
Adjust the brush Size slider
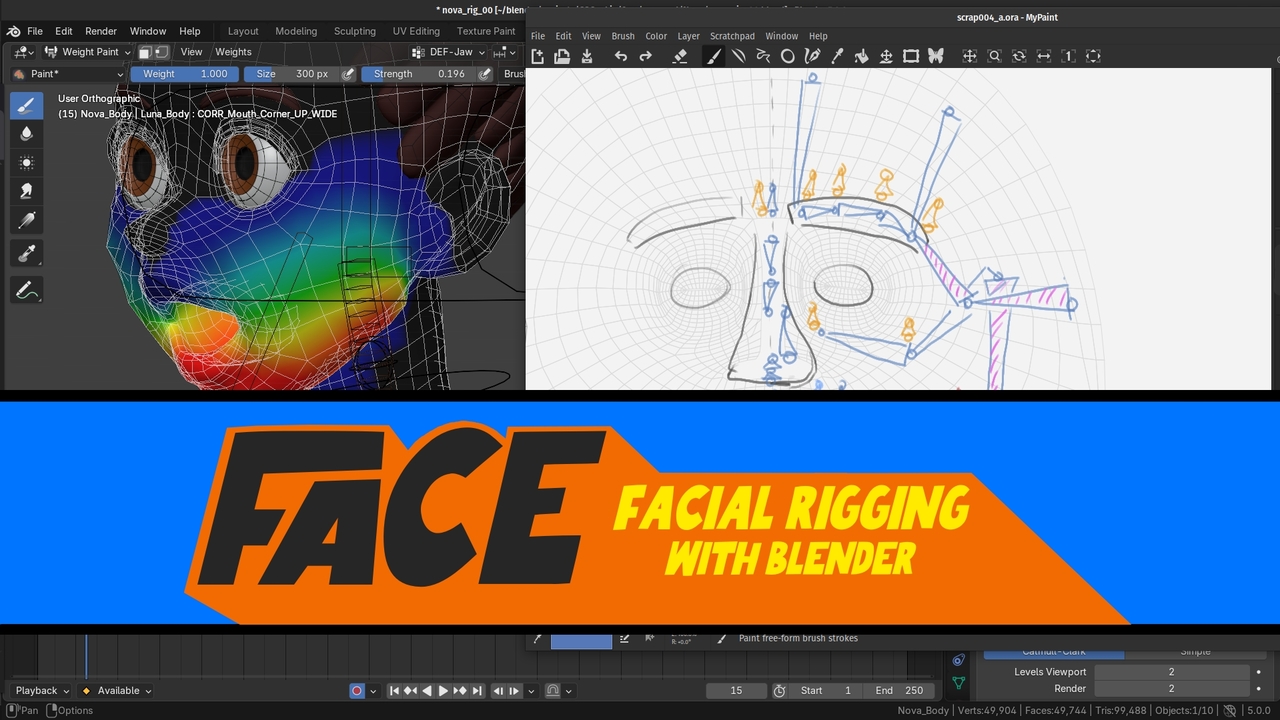coord(291,74)
